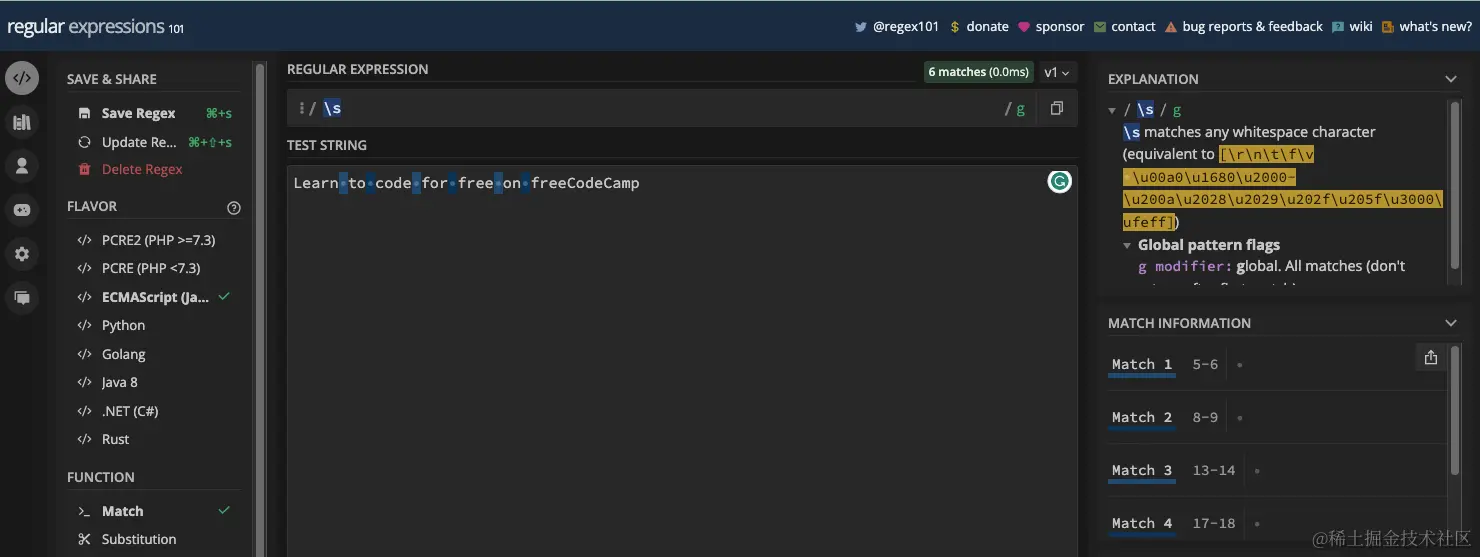Click the Delete Regex trash icon

point(84,170)
